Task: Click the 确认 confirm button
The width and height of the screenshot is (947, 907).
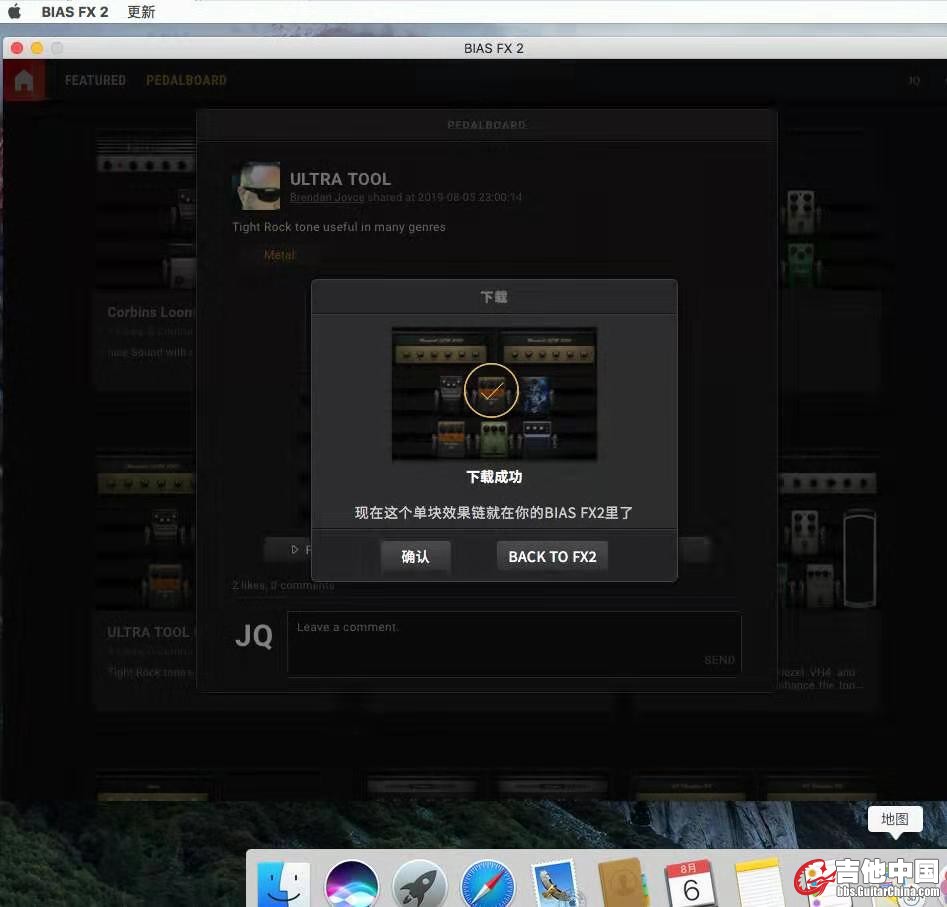Action: pos(415,557)
